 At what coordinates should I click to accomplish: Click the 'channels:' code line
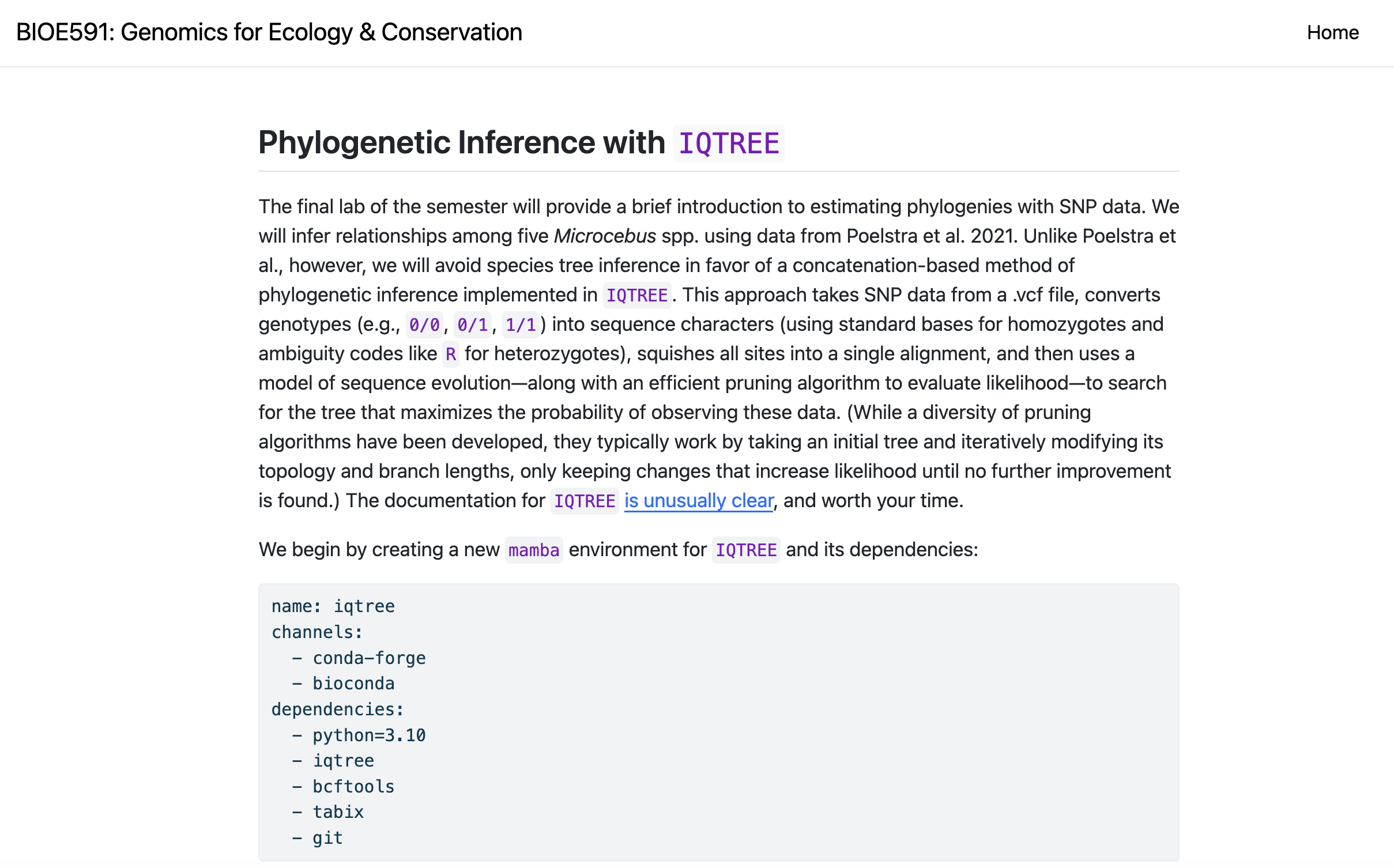click(317, 632)
